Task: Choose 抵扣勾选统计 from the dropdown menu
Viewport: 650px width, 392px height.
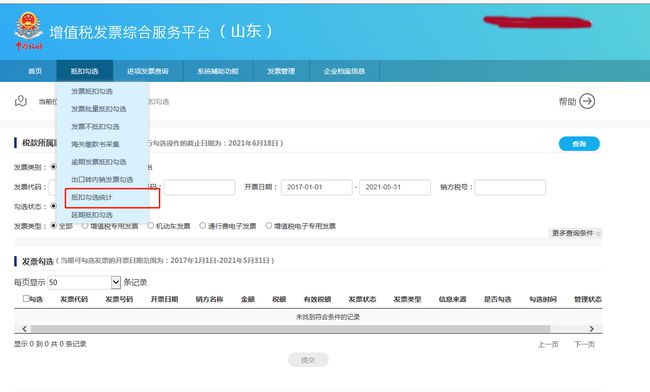Action: pos(92,197)
